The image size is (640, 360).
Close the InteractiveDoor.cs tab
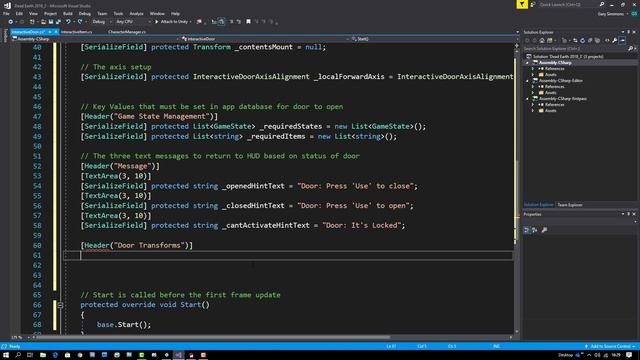pyautogui.click(x=56, y=32)
